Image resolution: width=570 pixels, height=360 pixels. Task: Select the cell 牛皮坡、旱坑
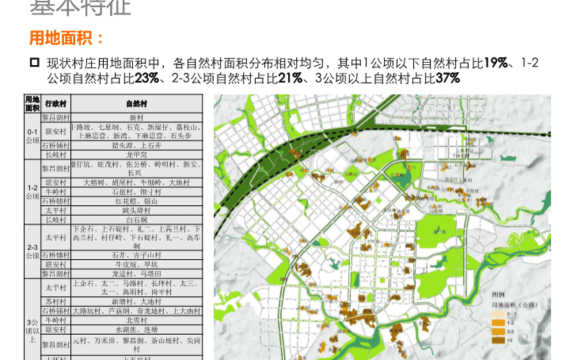click(x=137, y=264)
